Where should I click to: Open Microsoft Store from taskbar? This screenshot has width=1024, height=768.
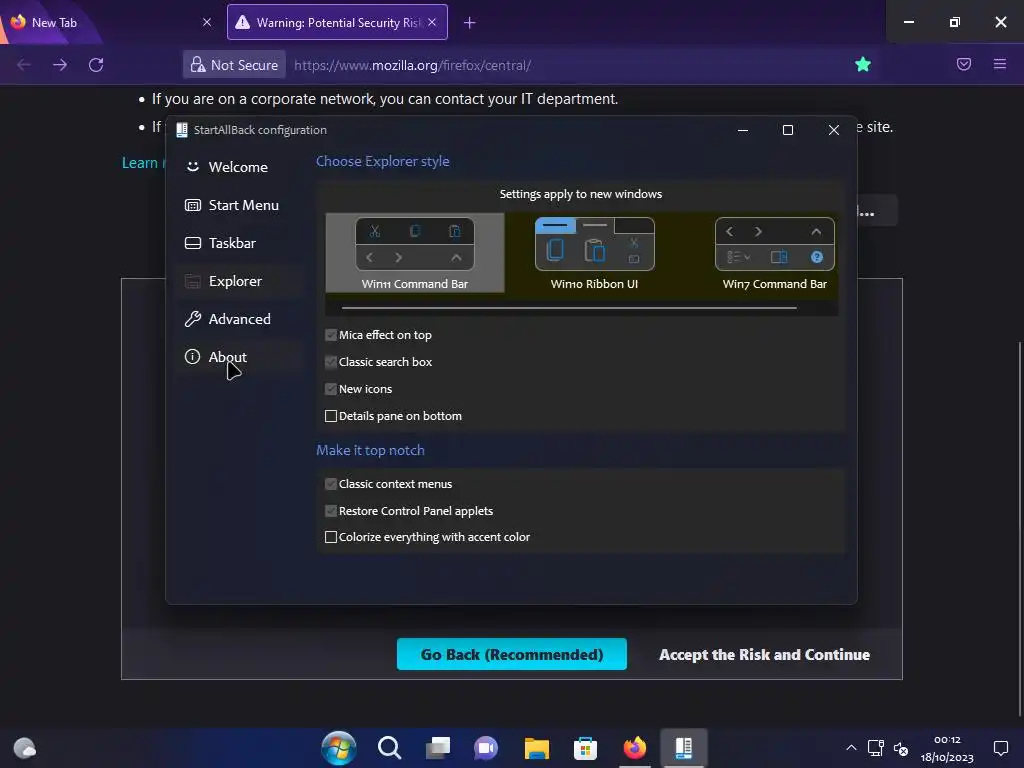pyautogui.click(x=585, y=748)
